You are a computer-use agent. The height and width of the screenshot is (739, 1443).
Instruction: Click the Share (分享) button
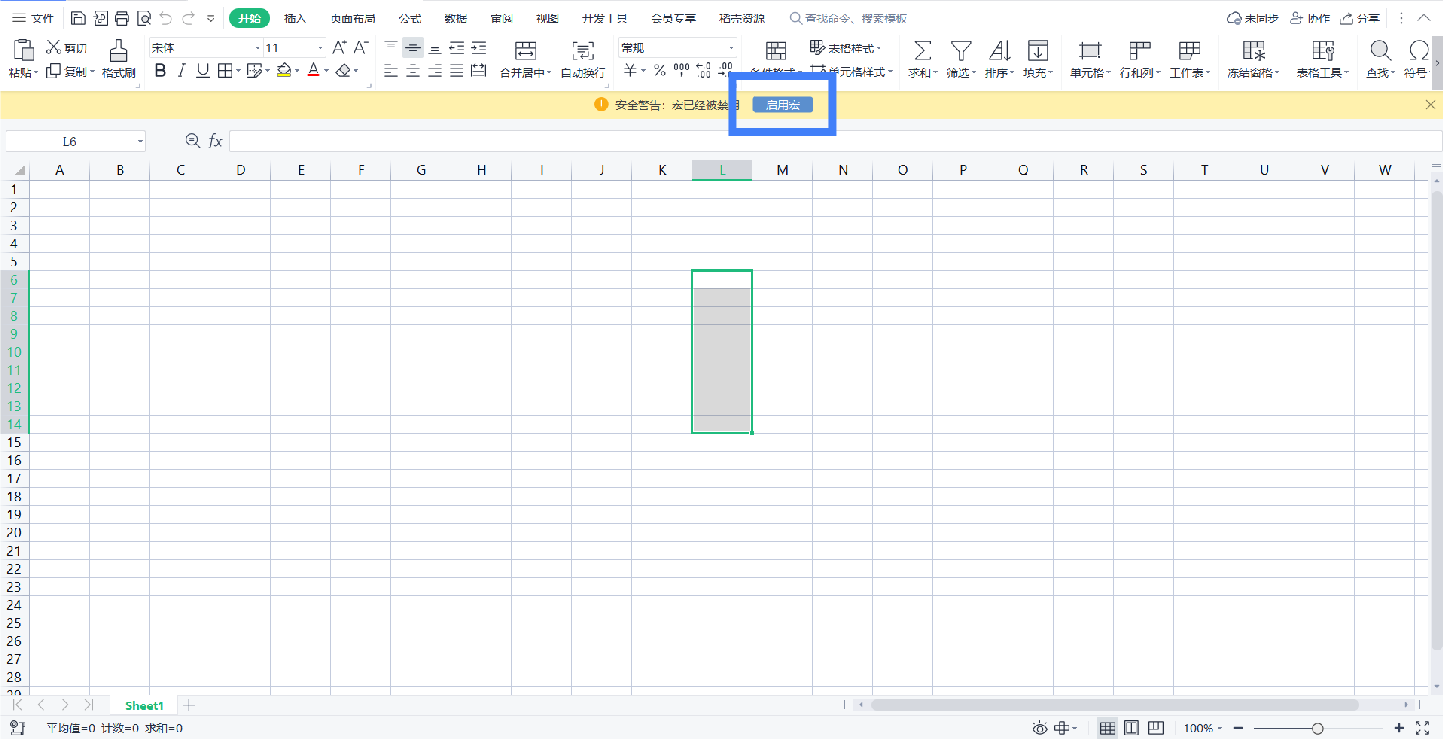(x=1361, y=18)
